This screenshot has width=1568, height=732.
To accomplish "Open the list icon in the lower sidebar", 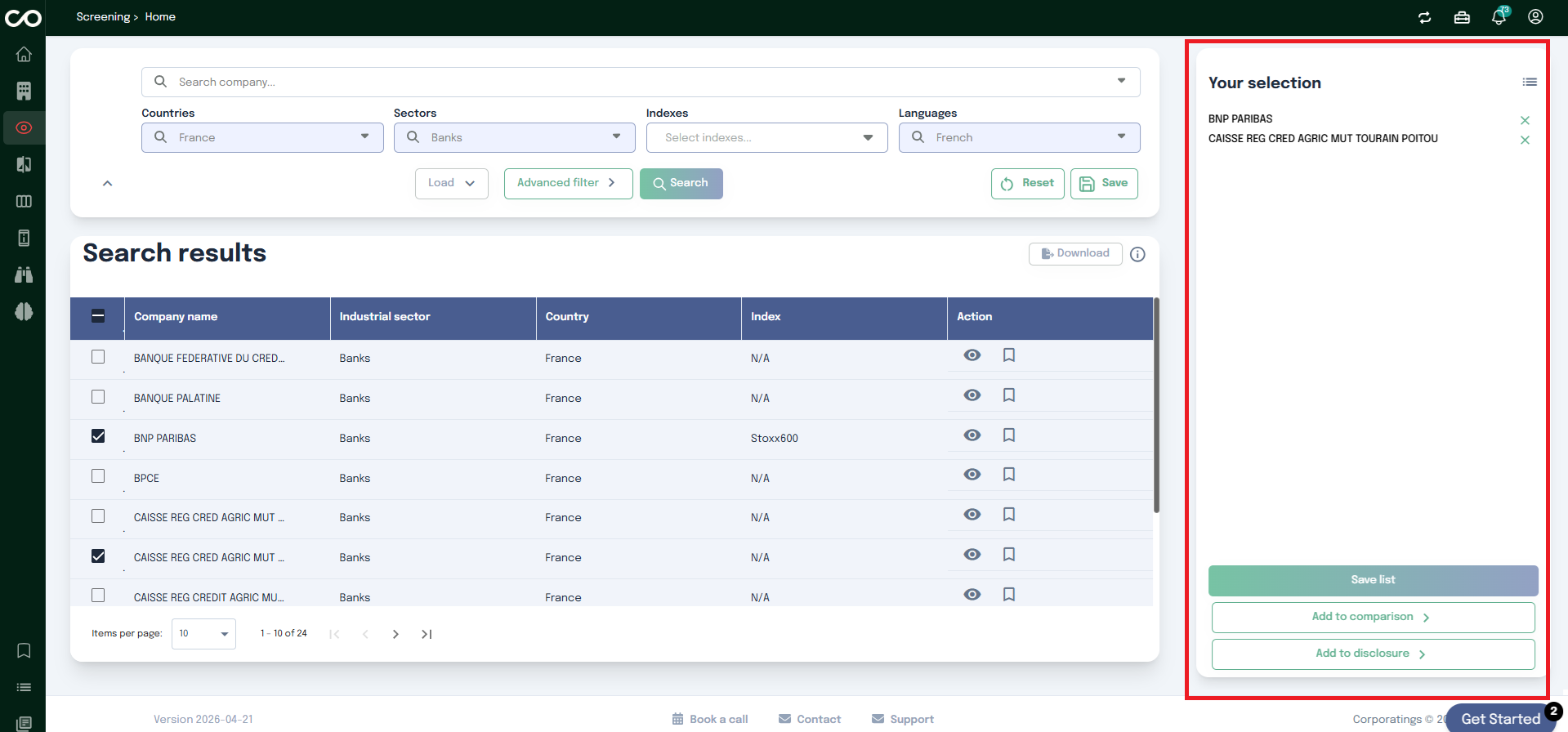I will (24, 687).
